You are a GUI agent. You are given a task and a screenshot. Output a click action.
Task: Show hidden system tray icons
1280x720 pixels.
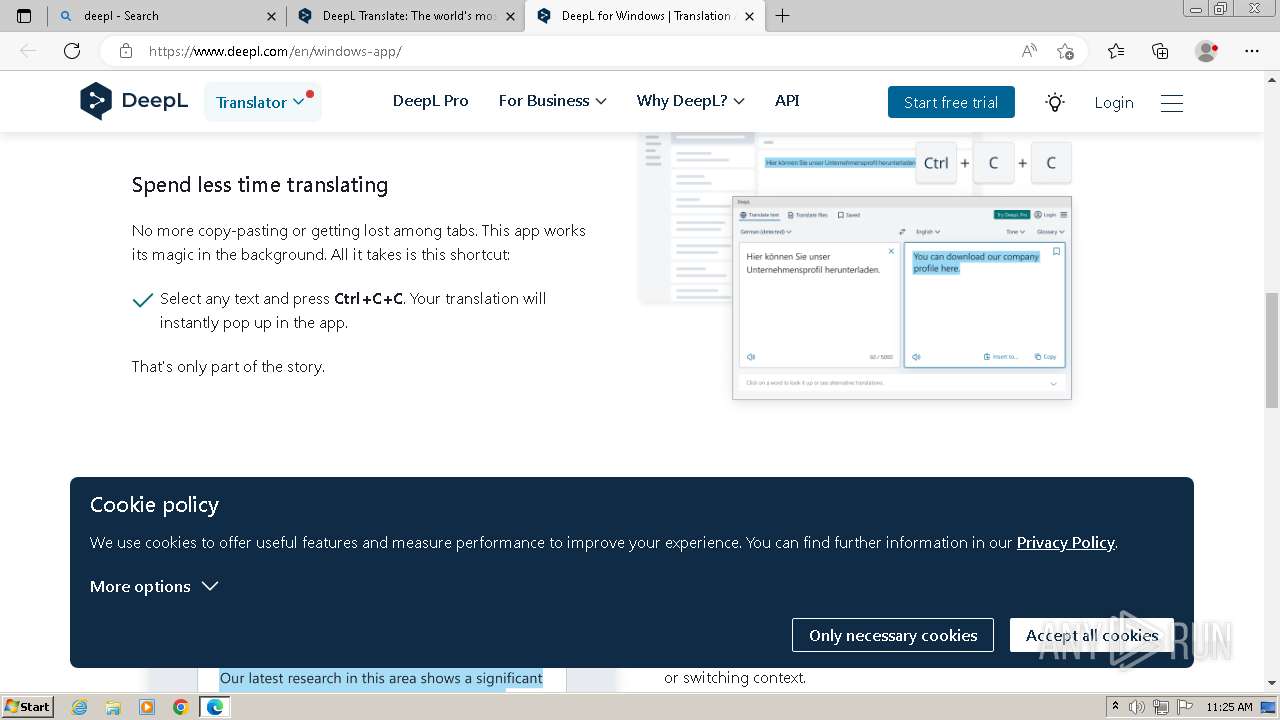point(1116,707)
